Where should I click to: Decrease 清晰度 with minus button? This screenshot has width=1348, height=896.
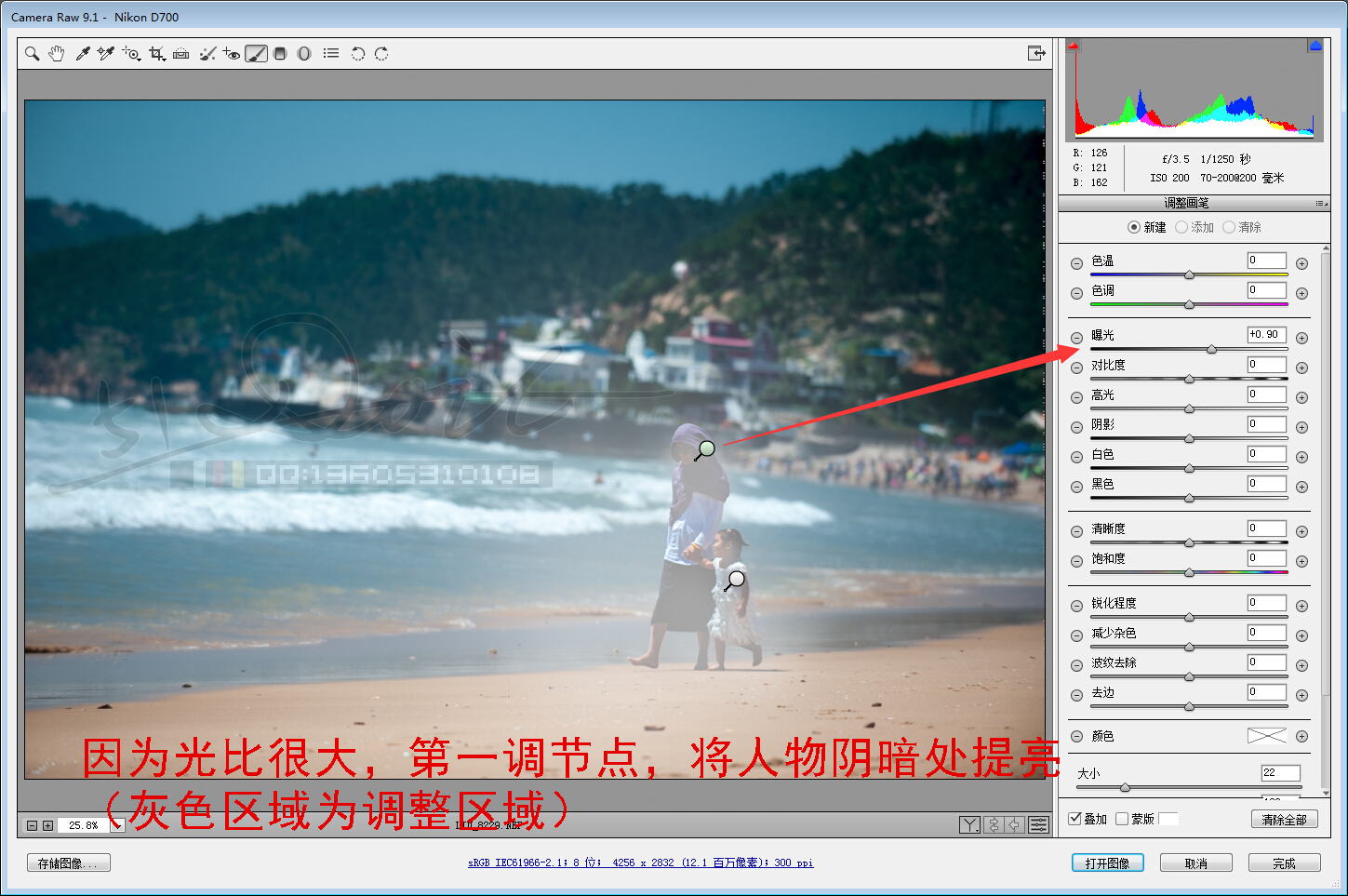coord(1076,531)
